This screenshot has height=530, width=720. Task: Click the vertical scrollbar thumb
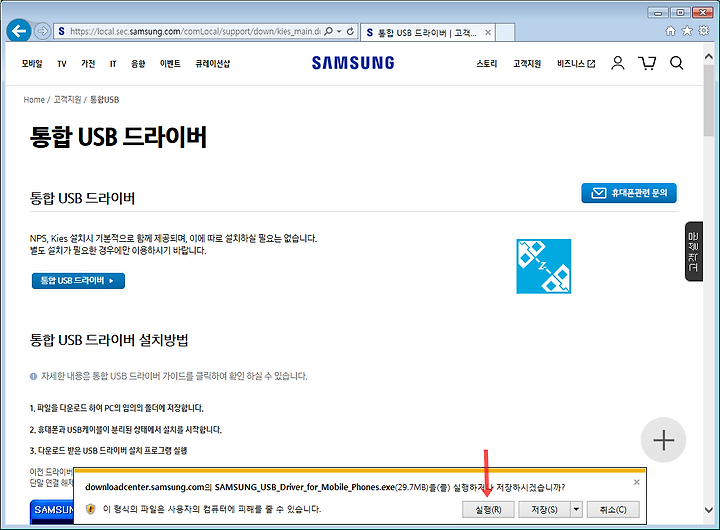coord(709,102)
